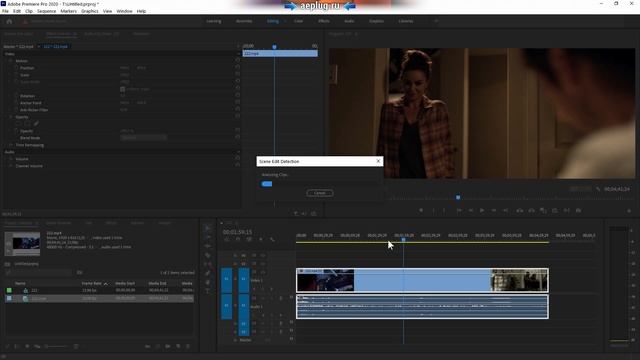Open the Help menu
Image resolution: width=640 pixels, height=360 pixels.
(x=141, y=11)
